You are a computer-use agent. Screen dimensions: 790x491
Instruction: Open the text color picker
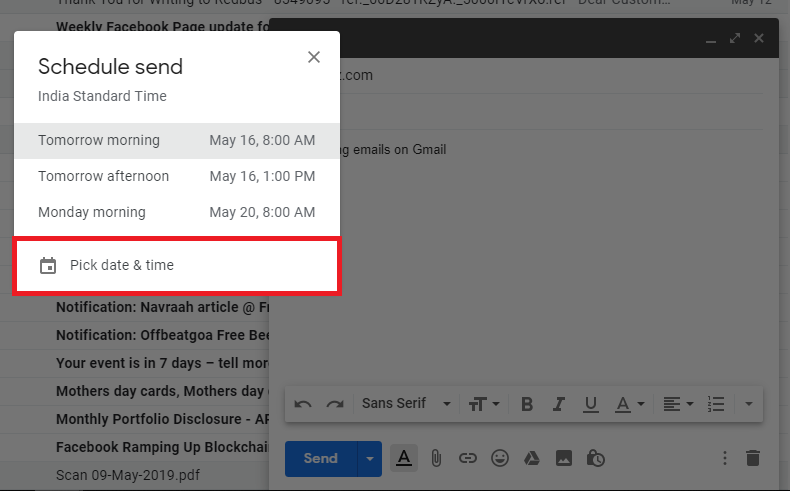629,404
